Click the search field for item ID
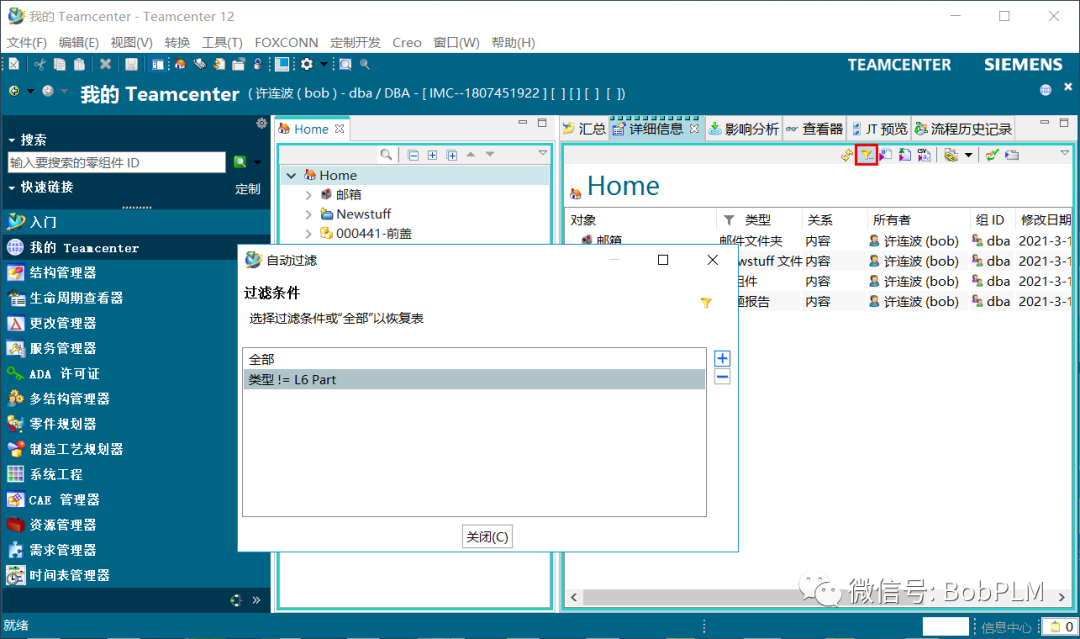Screen dimensions: 1080x639 116,163
